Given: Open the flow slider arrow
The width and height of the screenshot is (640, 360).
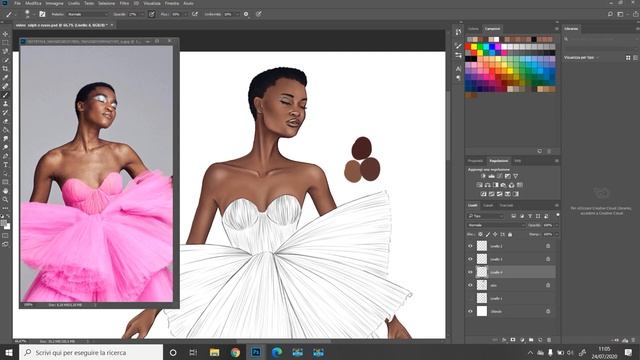Looking at the screenshot, I should tap(185, 14).
